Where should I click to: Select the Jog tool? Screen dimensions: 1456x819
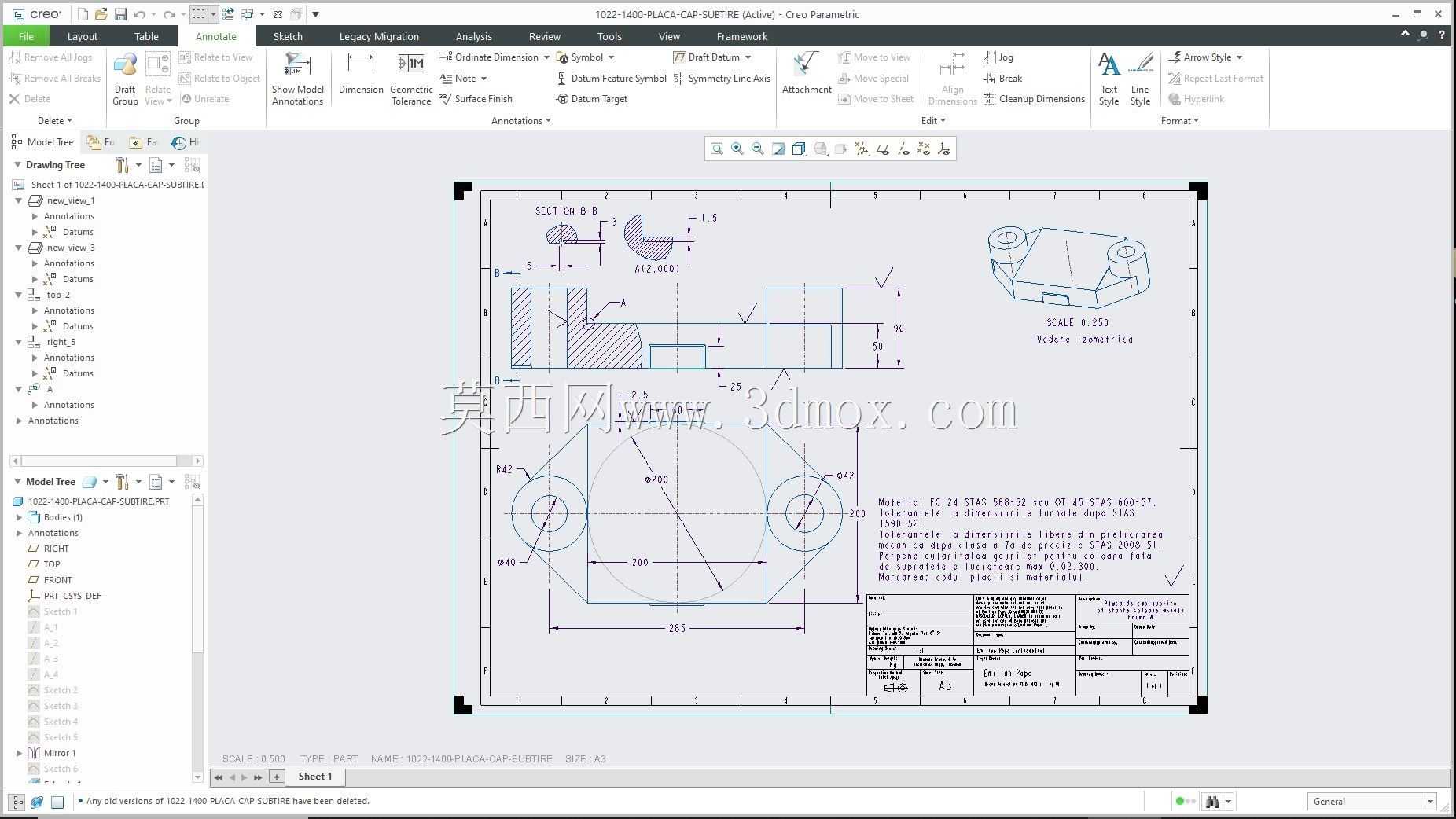[998, 57]
